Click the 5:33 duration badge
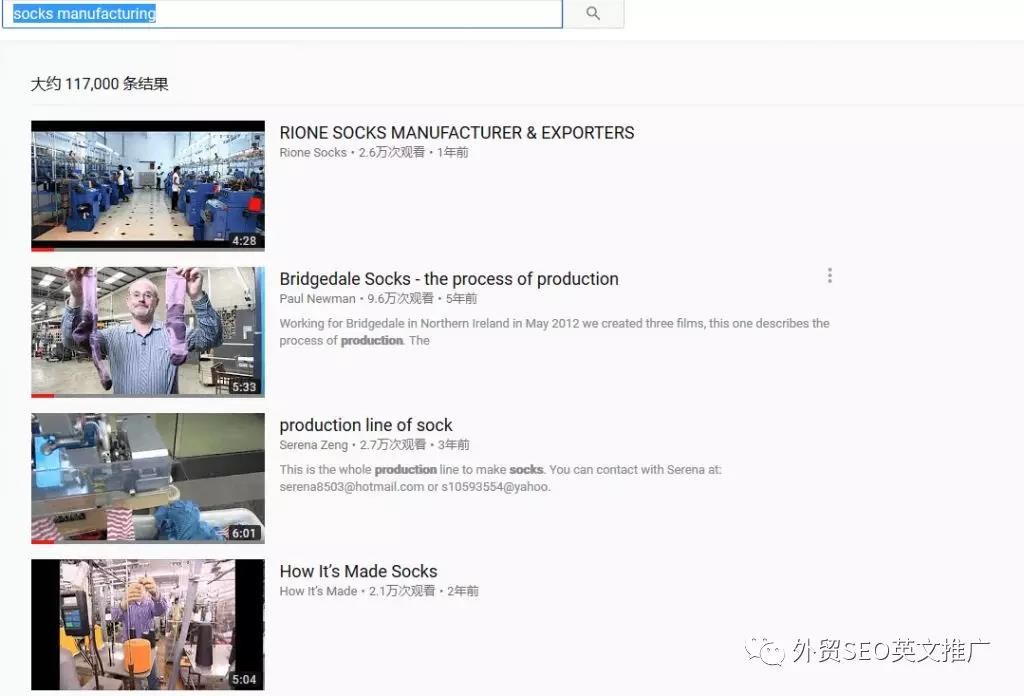The image size is (1024, 696). (244, 387)
